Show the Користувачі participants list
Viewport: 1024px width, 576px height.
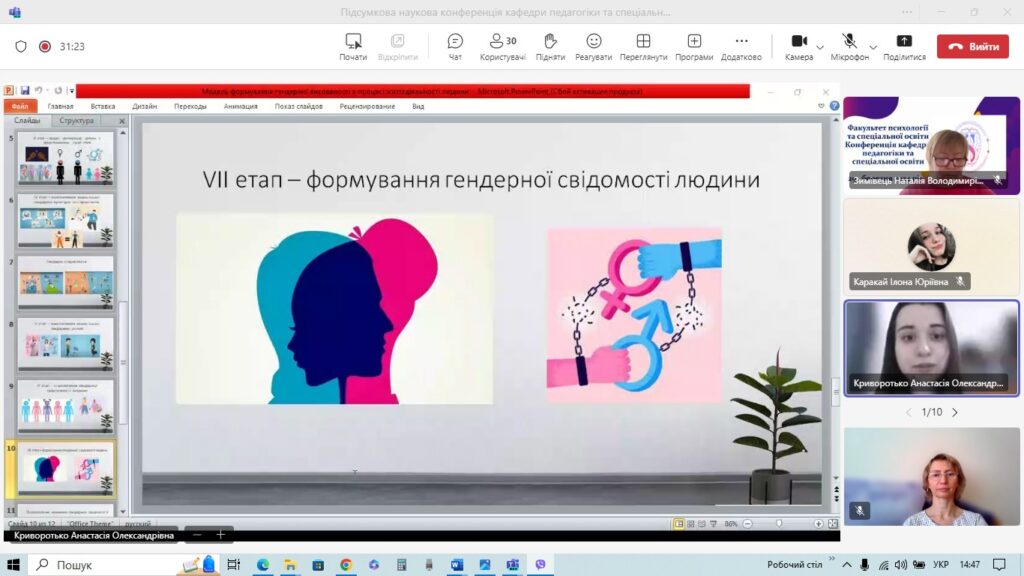coord(502,47)
